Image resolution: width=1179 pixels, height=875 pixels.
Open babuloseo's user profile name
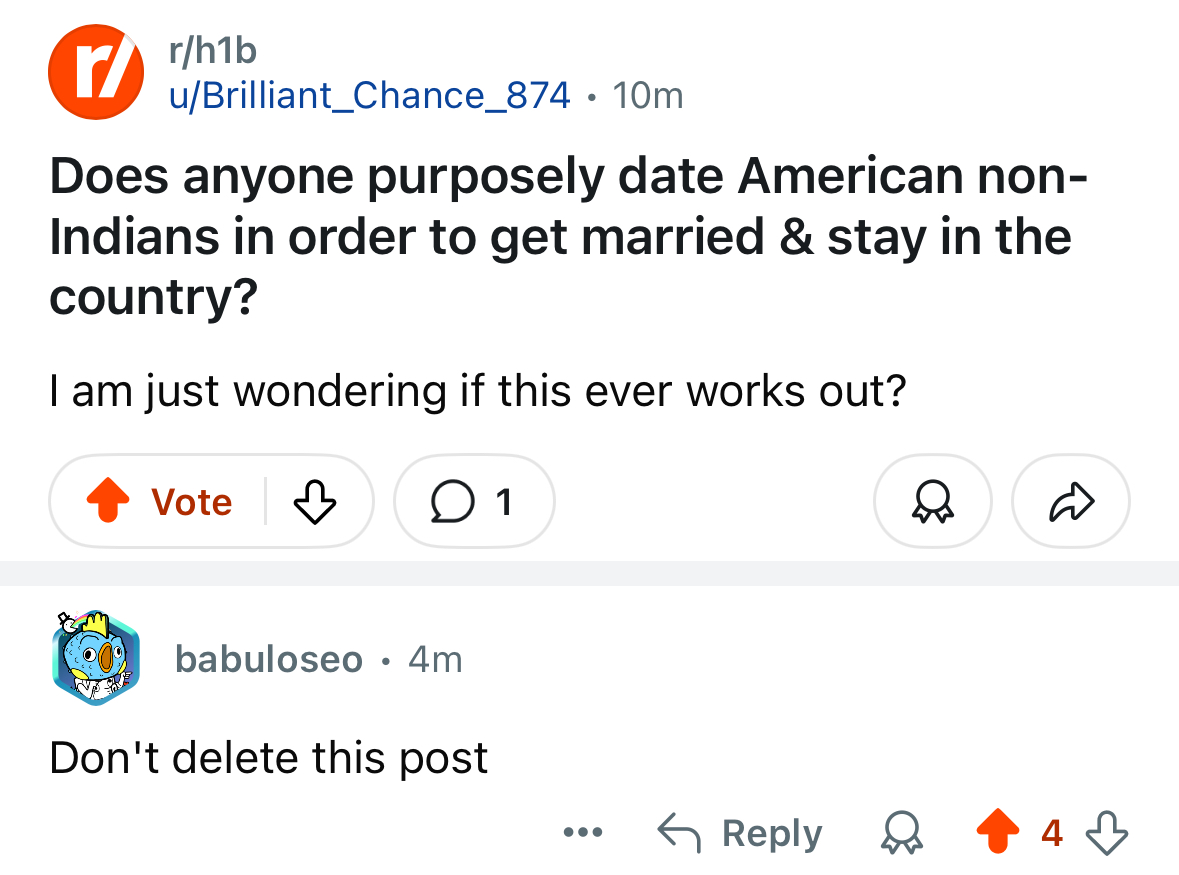(x=268, y=659)
